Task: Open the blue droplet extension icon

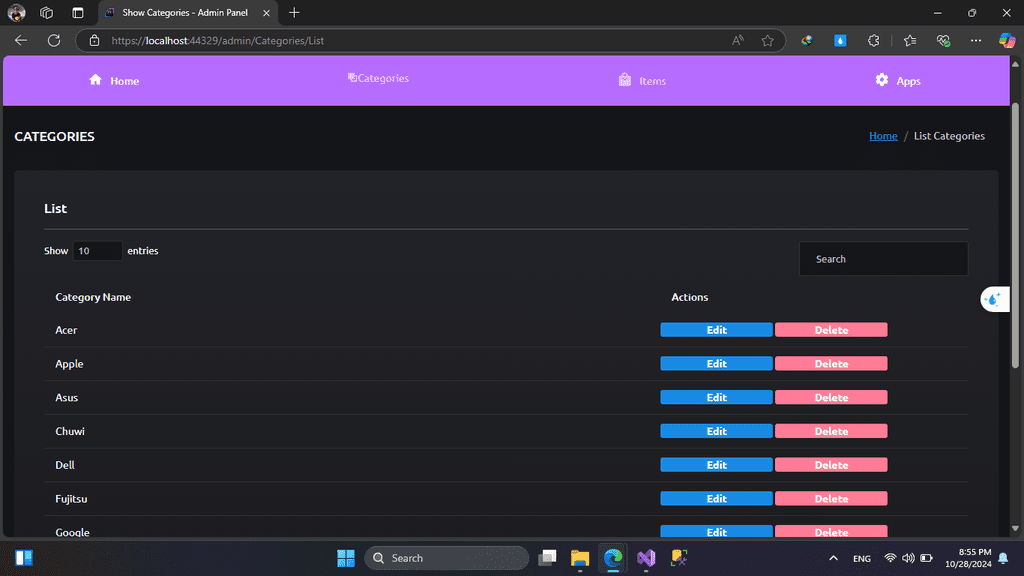Action: point(840,40)
